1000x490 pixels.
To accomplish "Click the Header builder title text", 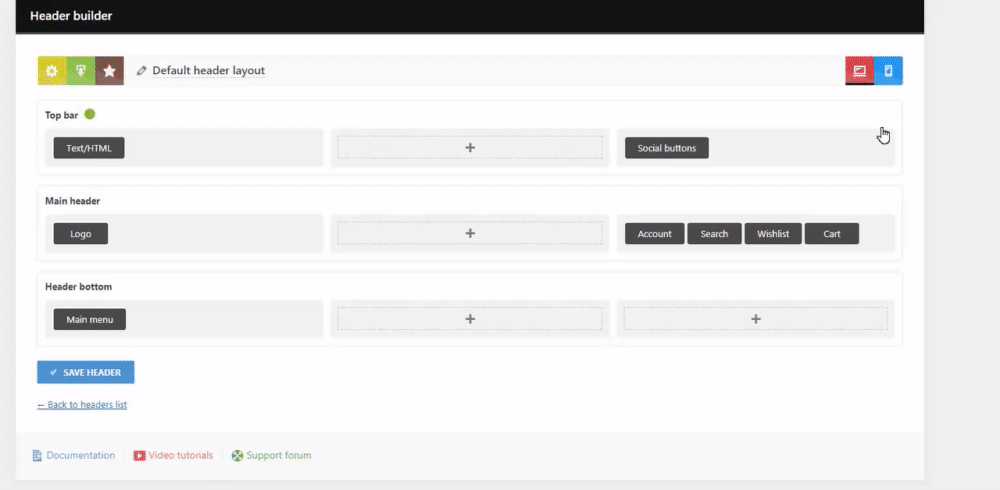I will point(71,16).
